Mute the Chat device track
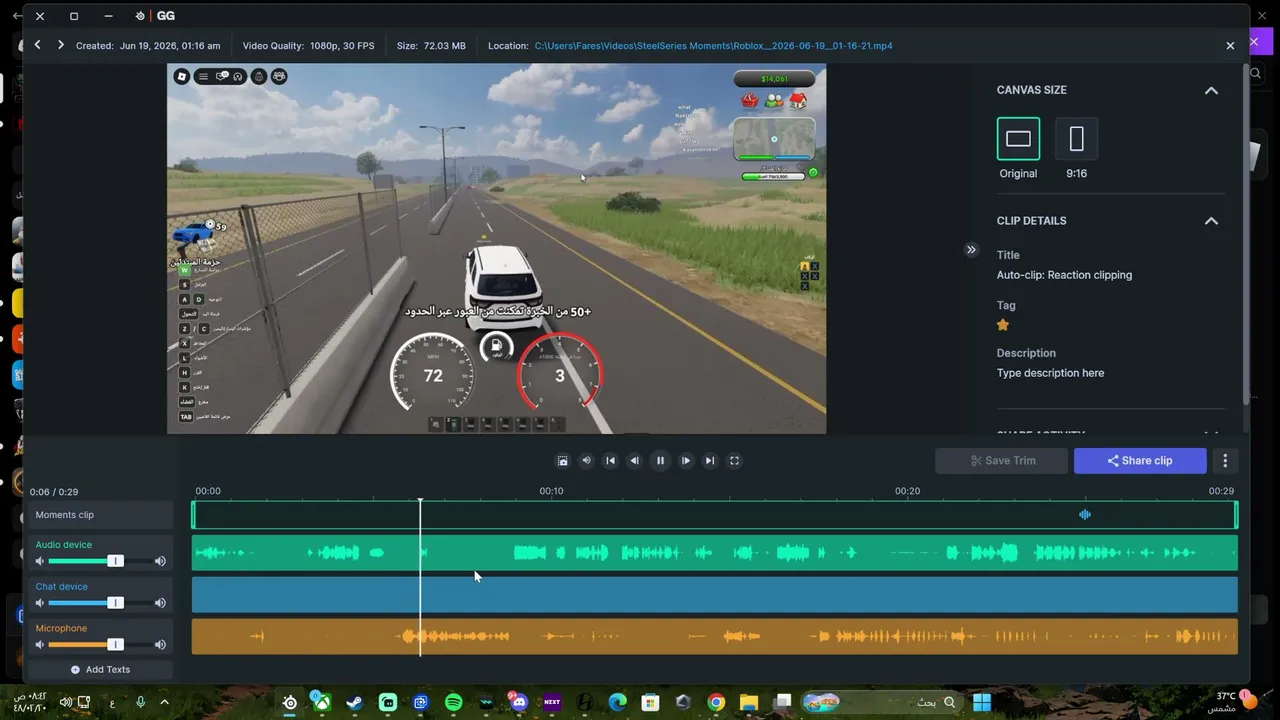Image resolution: width=1280 pixels, height=720 pixels. coord(40,603)
